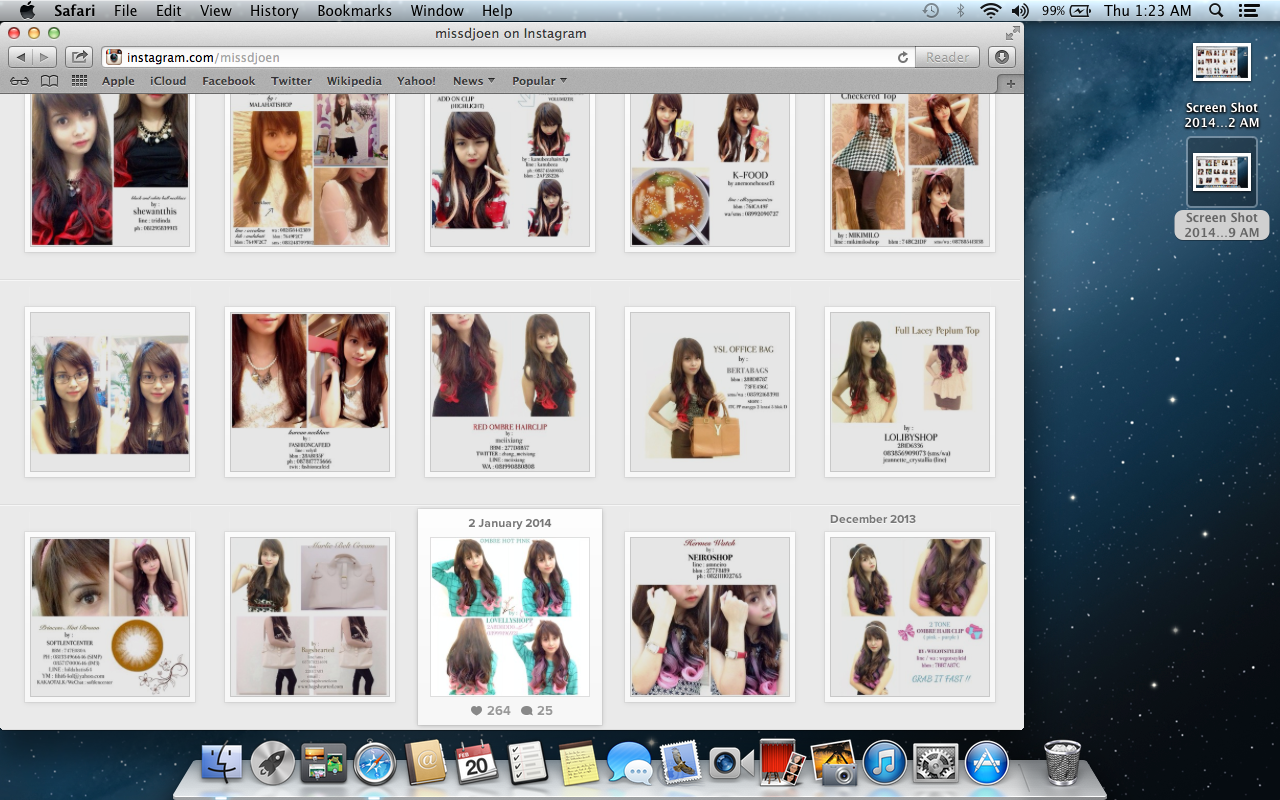Open the Trash in the Dock
The height and width of the screenshot is (800, 1280).
tap(1062, 763)
